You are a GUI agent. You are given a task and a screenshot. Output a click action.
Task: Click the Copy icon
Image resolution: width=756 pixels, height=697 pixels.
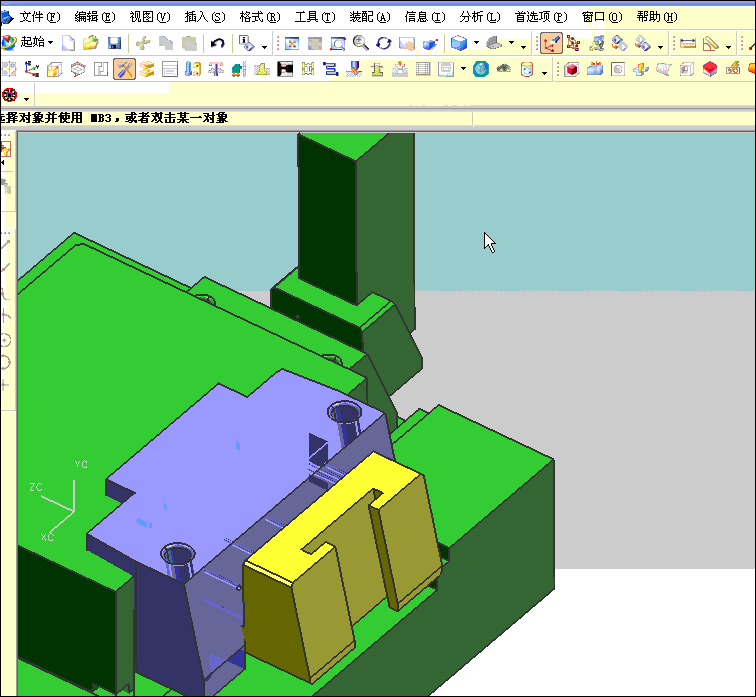click(x=166, y=43)
